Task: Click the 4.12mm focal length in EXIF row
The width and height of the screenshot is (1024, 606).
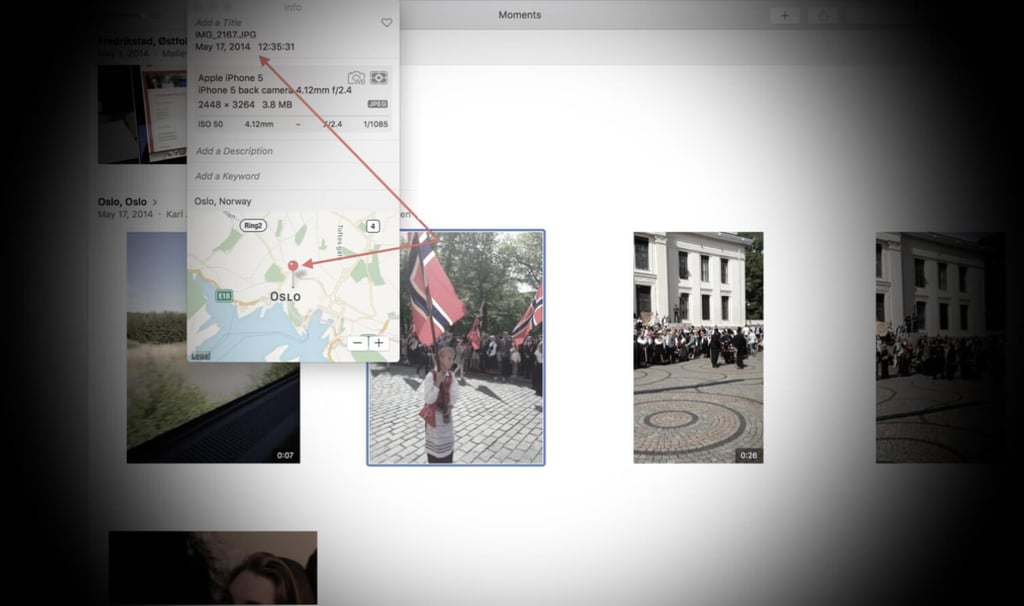Action: 259,124
